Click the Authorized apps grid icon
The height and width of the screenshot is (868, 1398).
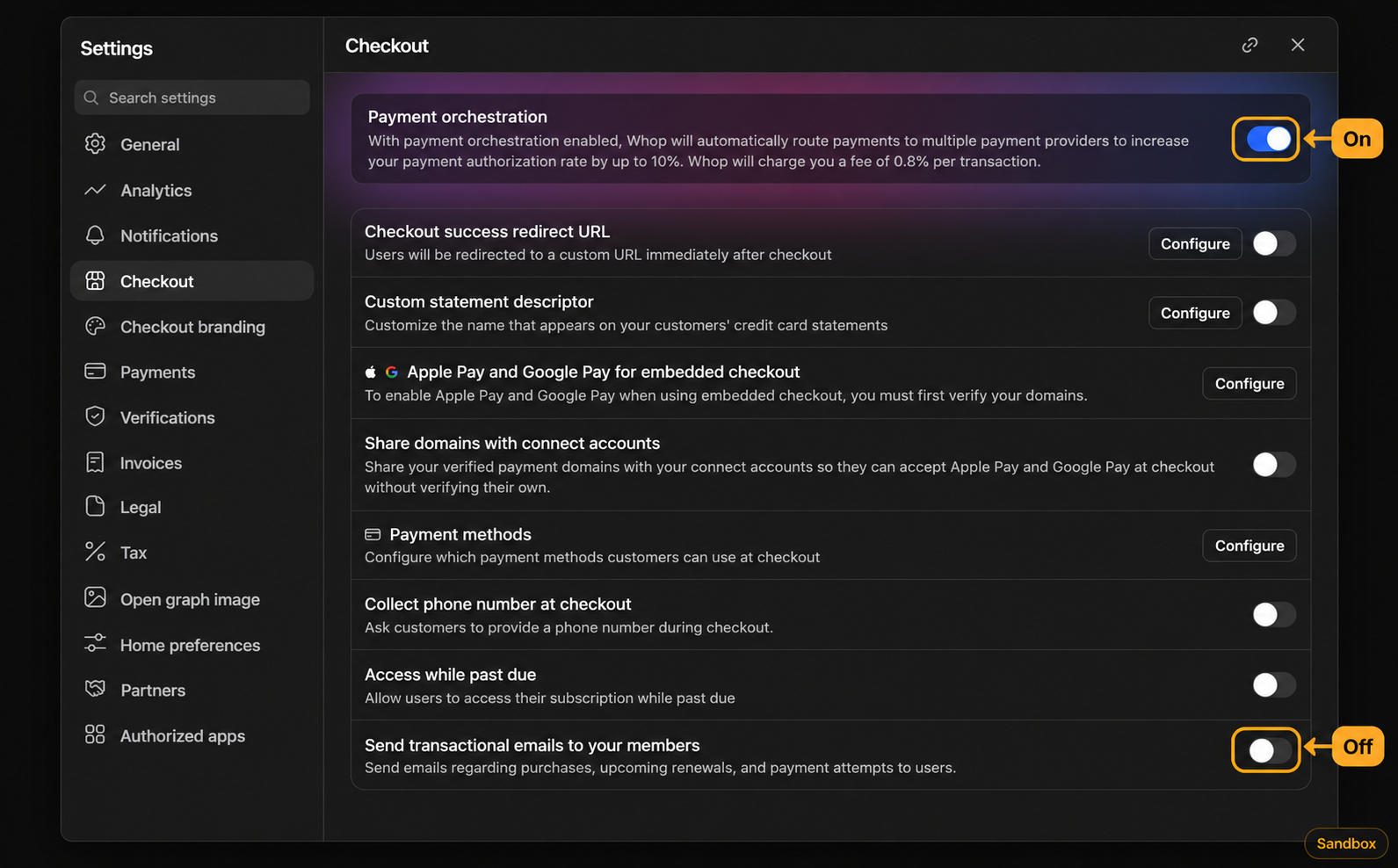(95, 734)
